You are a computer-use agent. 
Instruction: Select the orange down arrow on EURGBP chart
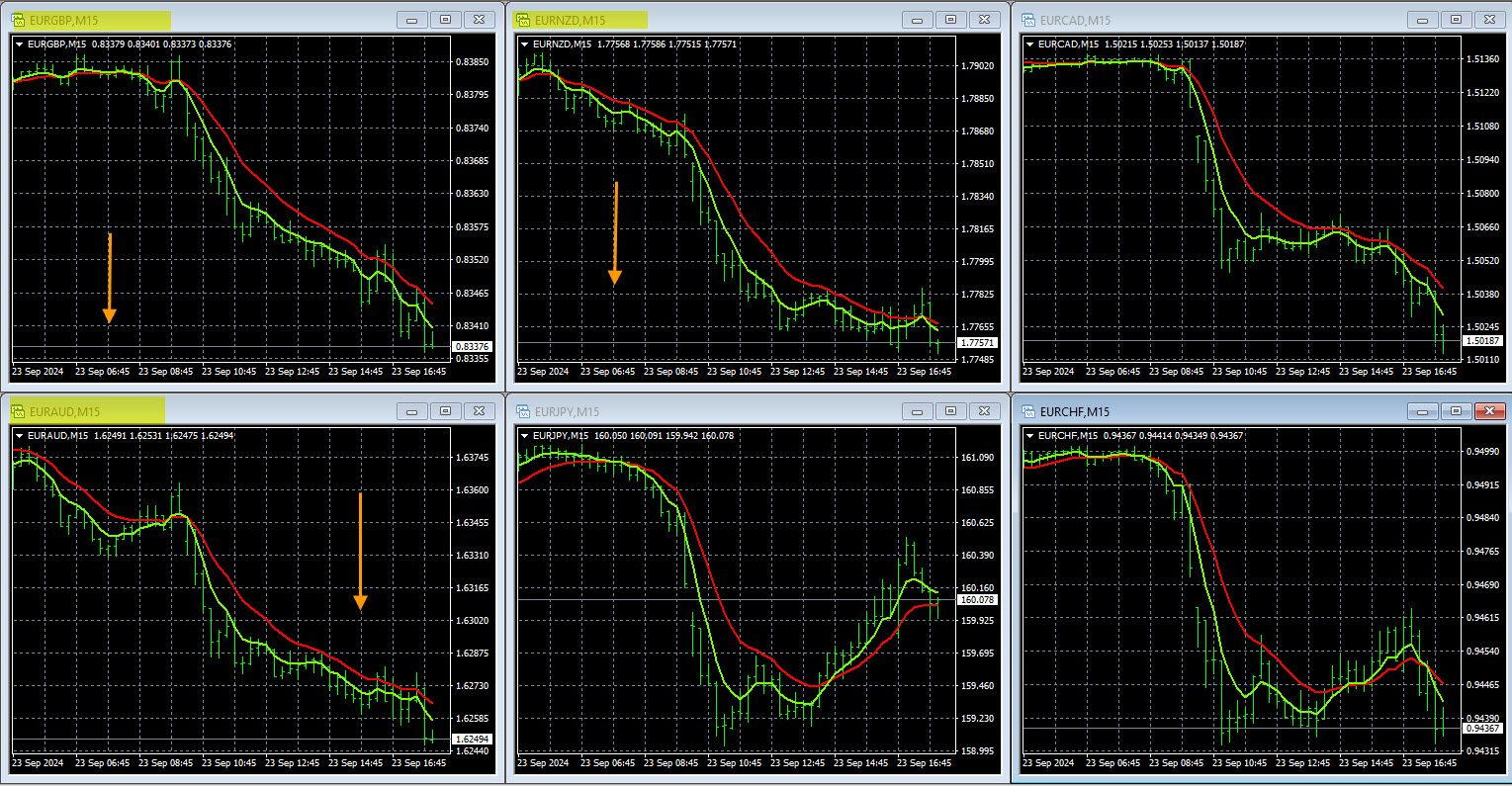tap(110, 279)
